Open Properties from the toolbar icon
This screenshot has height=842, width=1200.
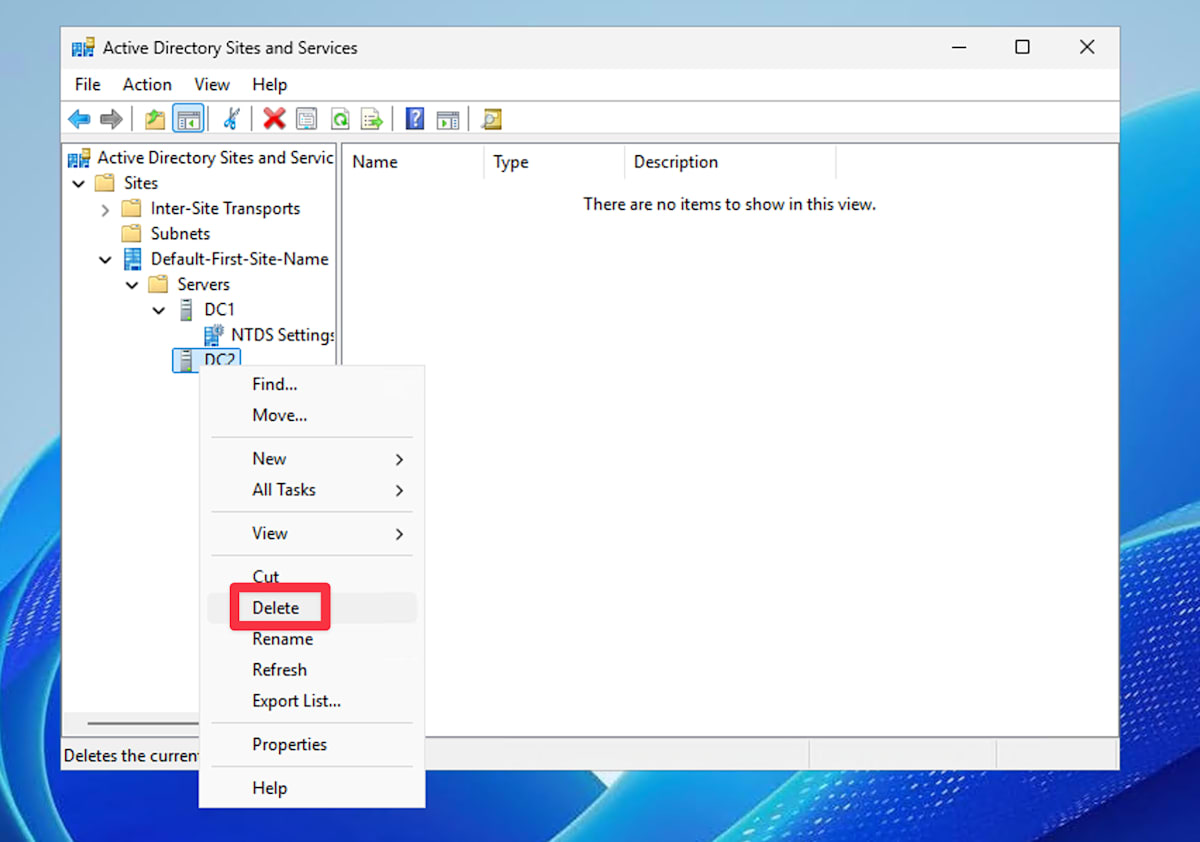point(307,119)
